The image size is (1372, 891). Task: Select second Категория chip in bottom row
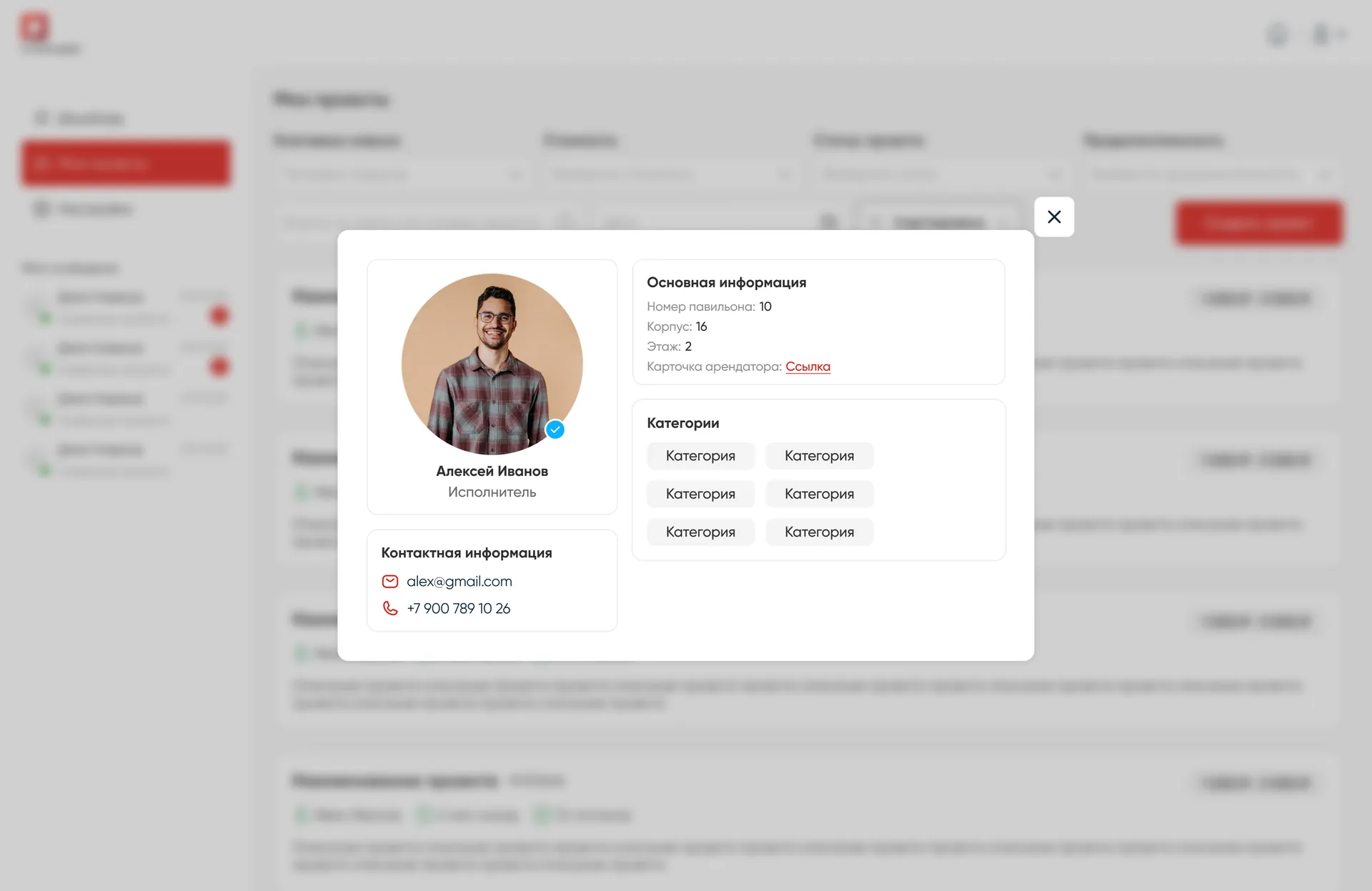coord(820,532)
